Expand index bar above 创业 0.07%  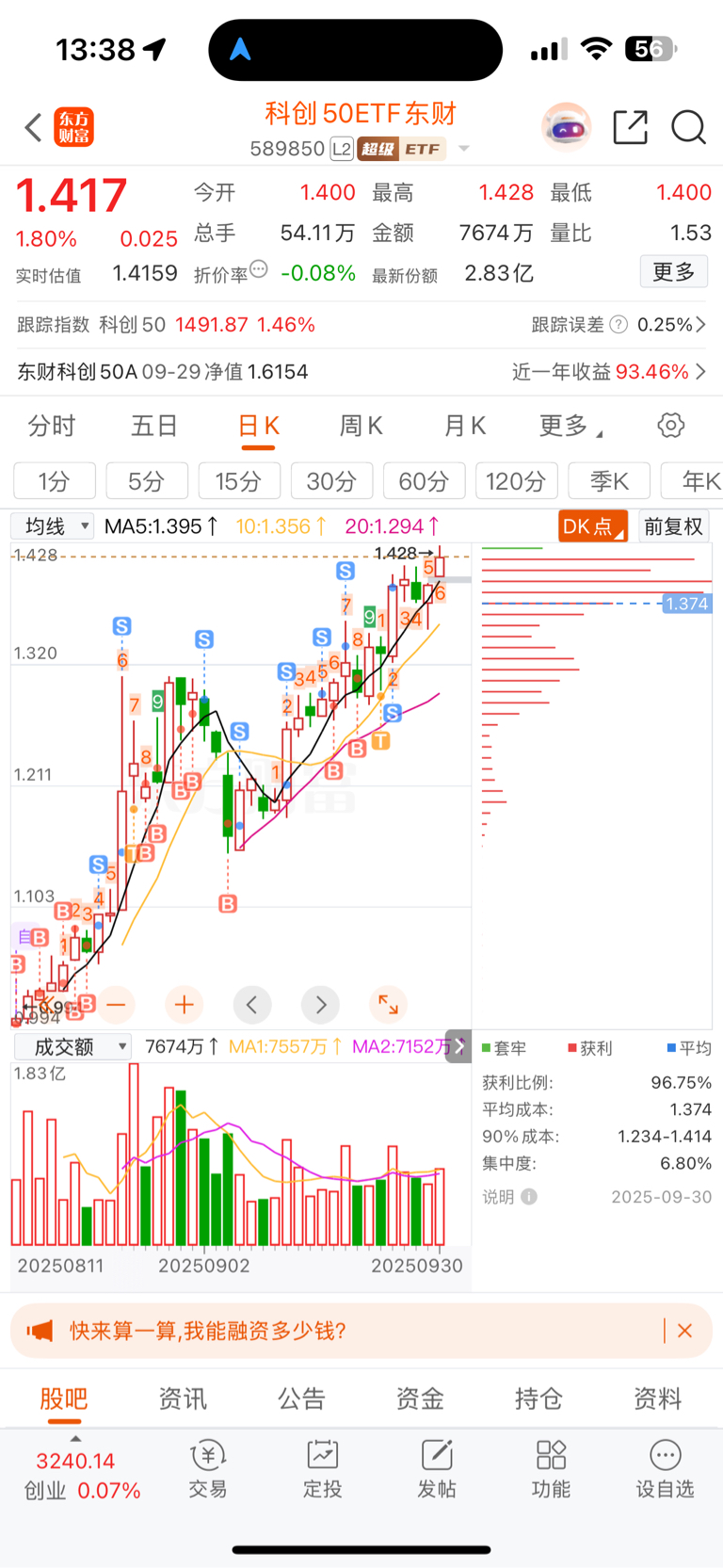(75, 1439)
